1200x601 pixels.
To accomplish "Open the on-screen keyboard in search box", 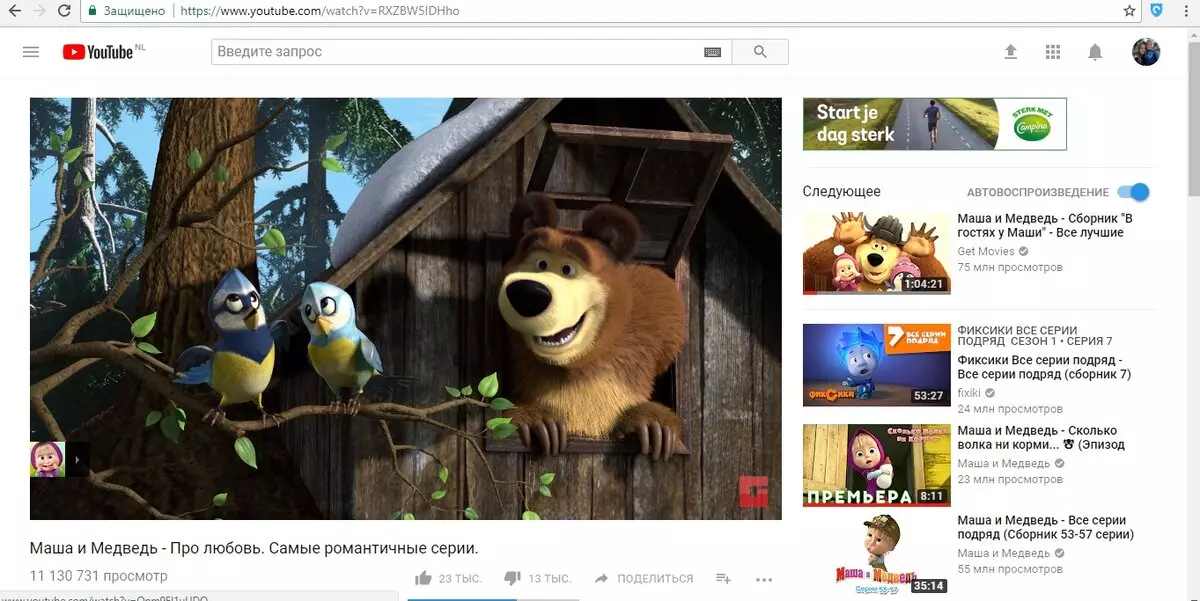I will tap(712, 52).
